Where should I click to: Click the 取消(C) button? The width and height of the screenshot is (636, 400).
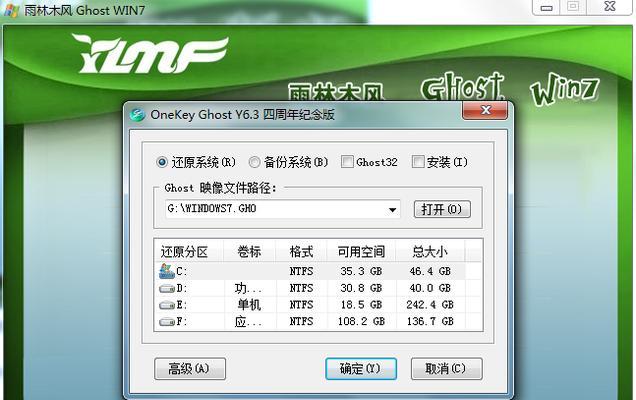click(446, 369)
